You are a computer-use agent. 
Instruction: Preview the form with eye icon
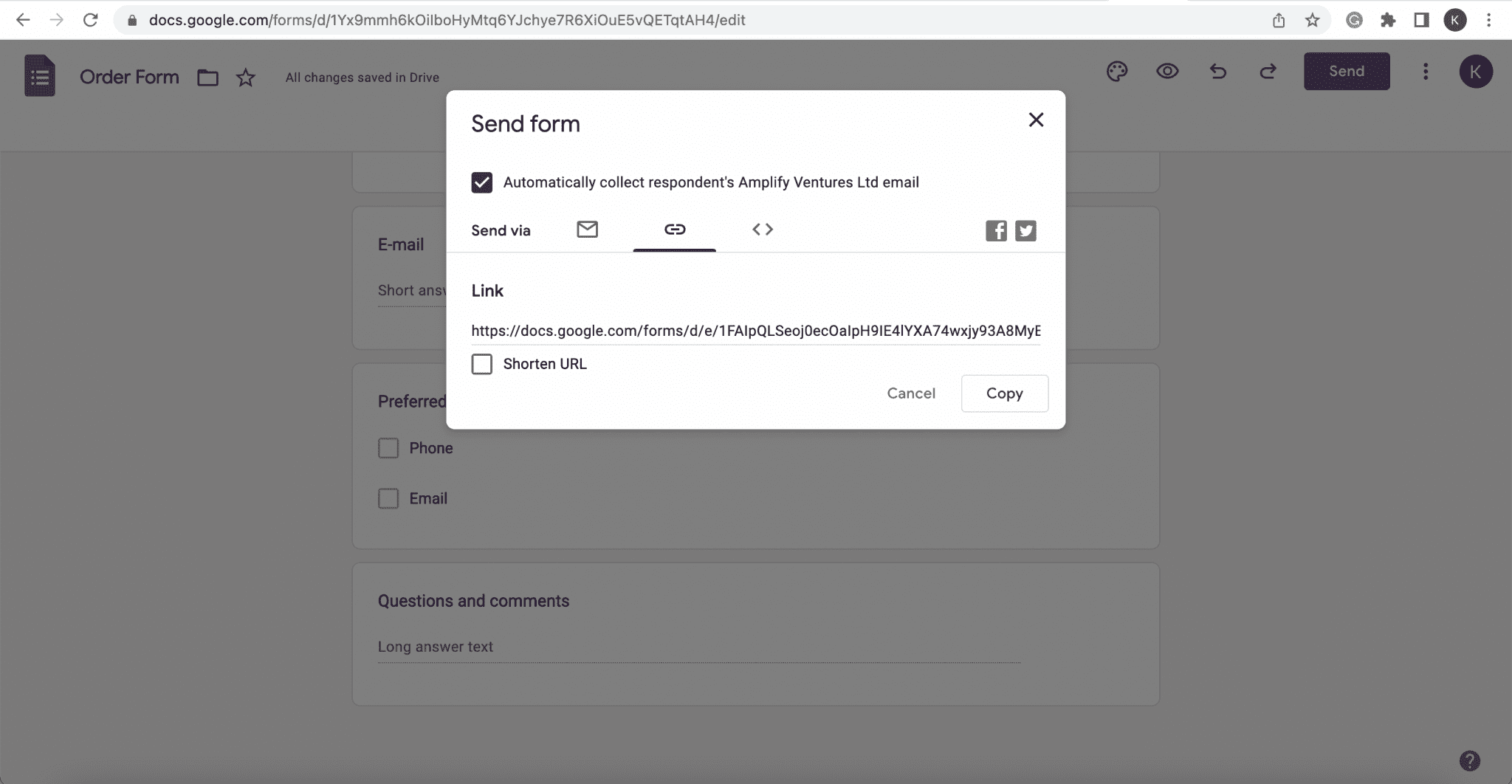click(x=1167, y=72)
